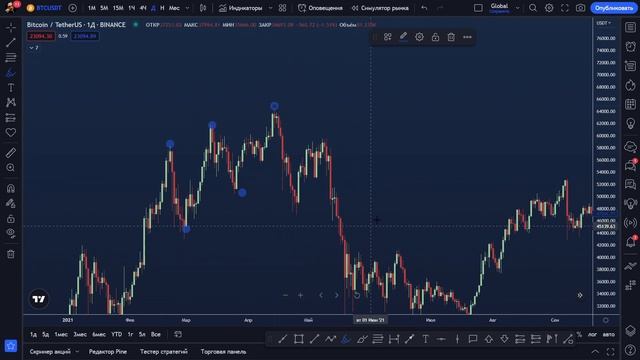Lock all drawing tools
The width and height of the screenshot is (640, 360).
point(11,219)
